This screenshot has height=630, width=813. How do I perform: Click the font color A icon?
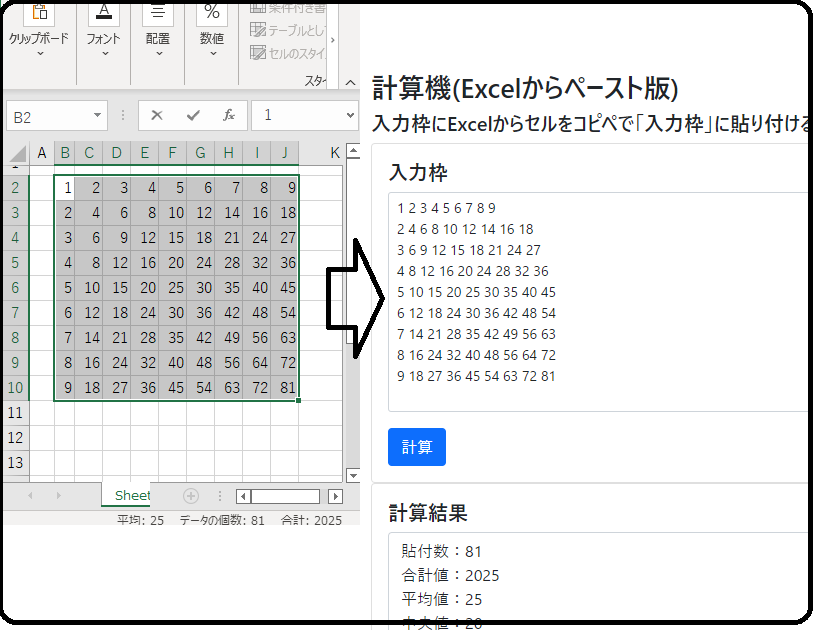[103, 12]
